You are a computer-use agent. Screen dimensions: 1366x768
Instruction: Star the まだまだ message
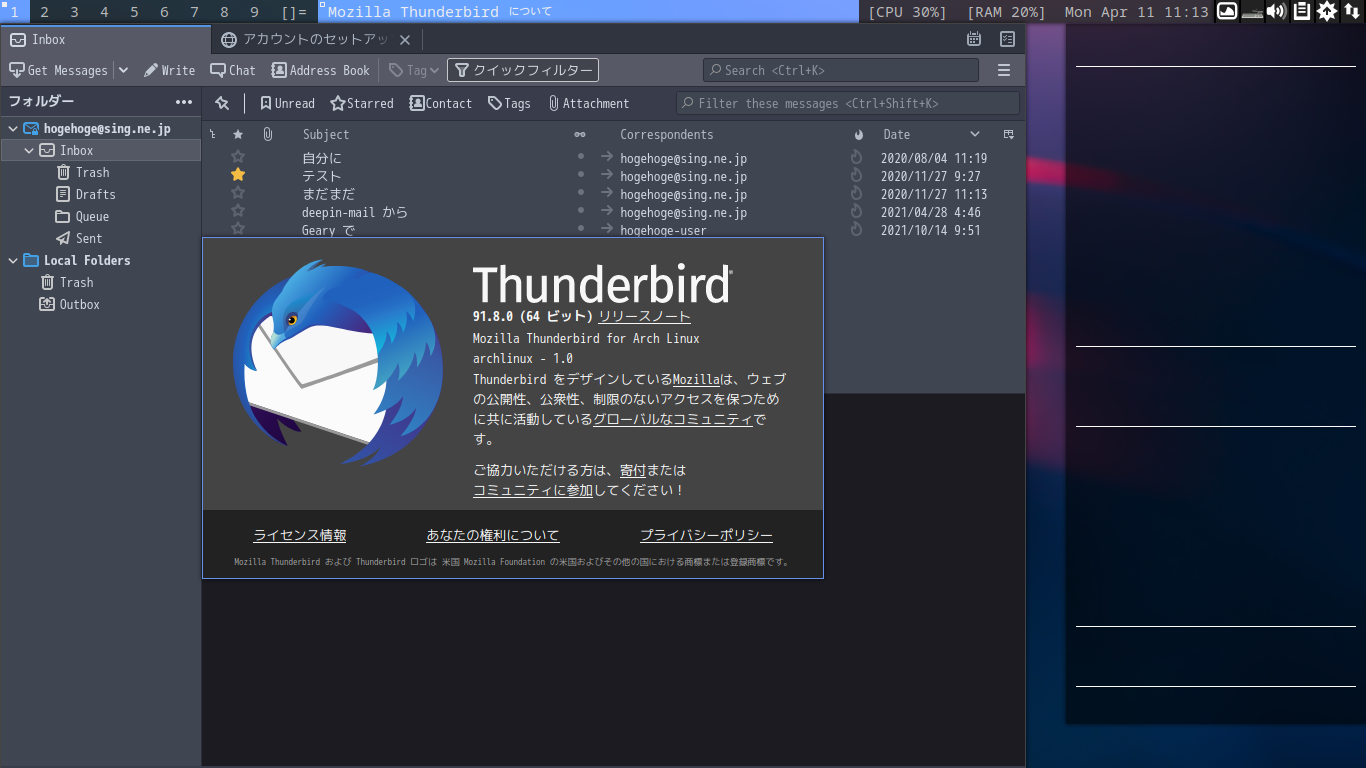pos(238,193)
